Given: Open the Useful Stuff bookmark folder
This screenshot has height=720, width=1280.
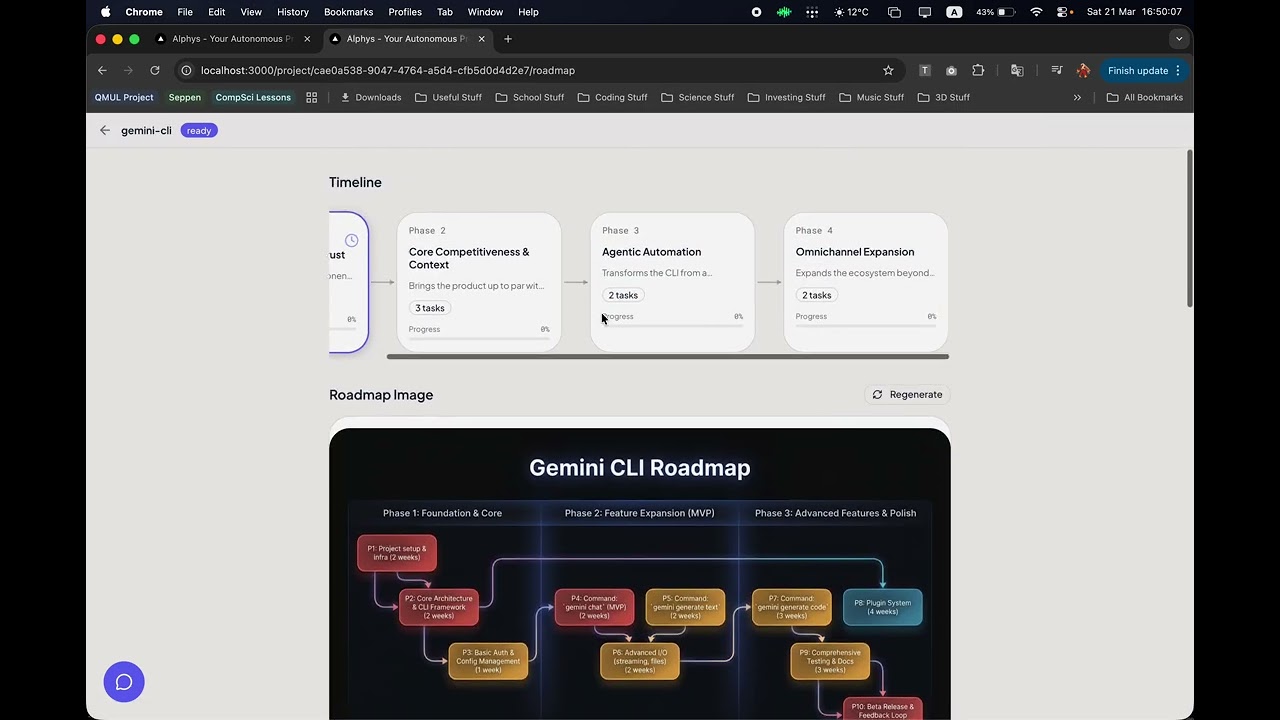Looking at the screenshot, I should pyautogui.click(x=448, y=97).
